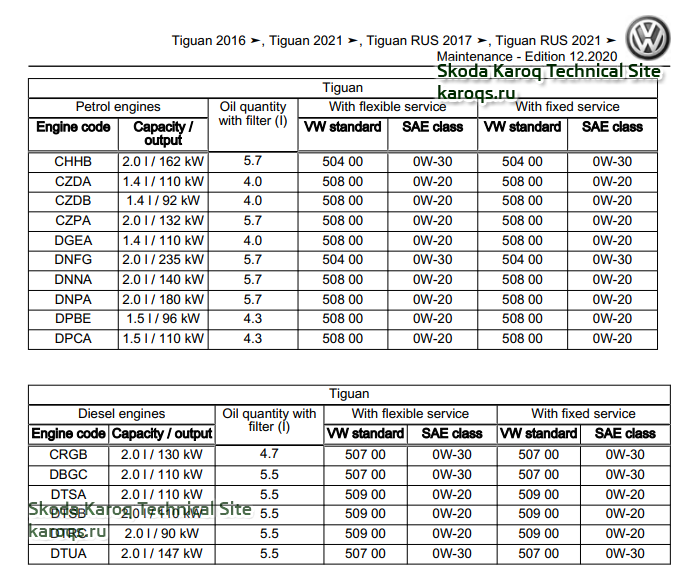Click 'Engine code' header in petrol table
The image size is (690, 575).
[73, 127]
